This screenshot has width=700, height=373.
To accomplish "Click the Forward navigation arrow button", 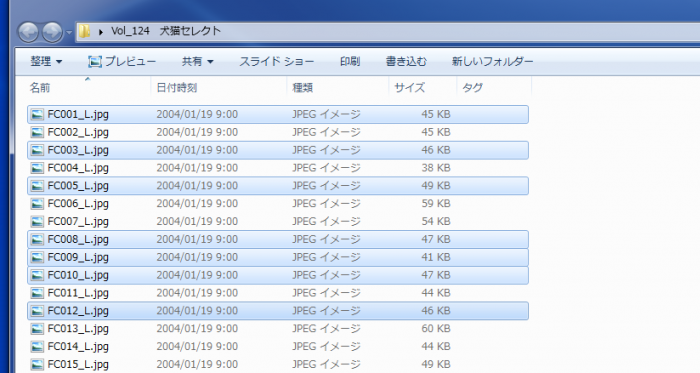I will pos(52,33).
